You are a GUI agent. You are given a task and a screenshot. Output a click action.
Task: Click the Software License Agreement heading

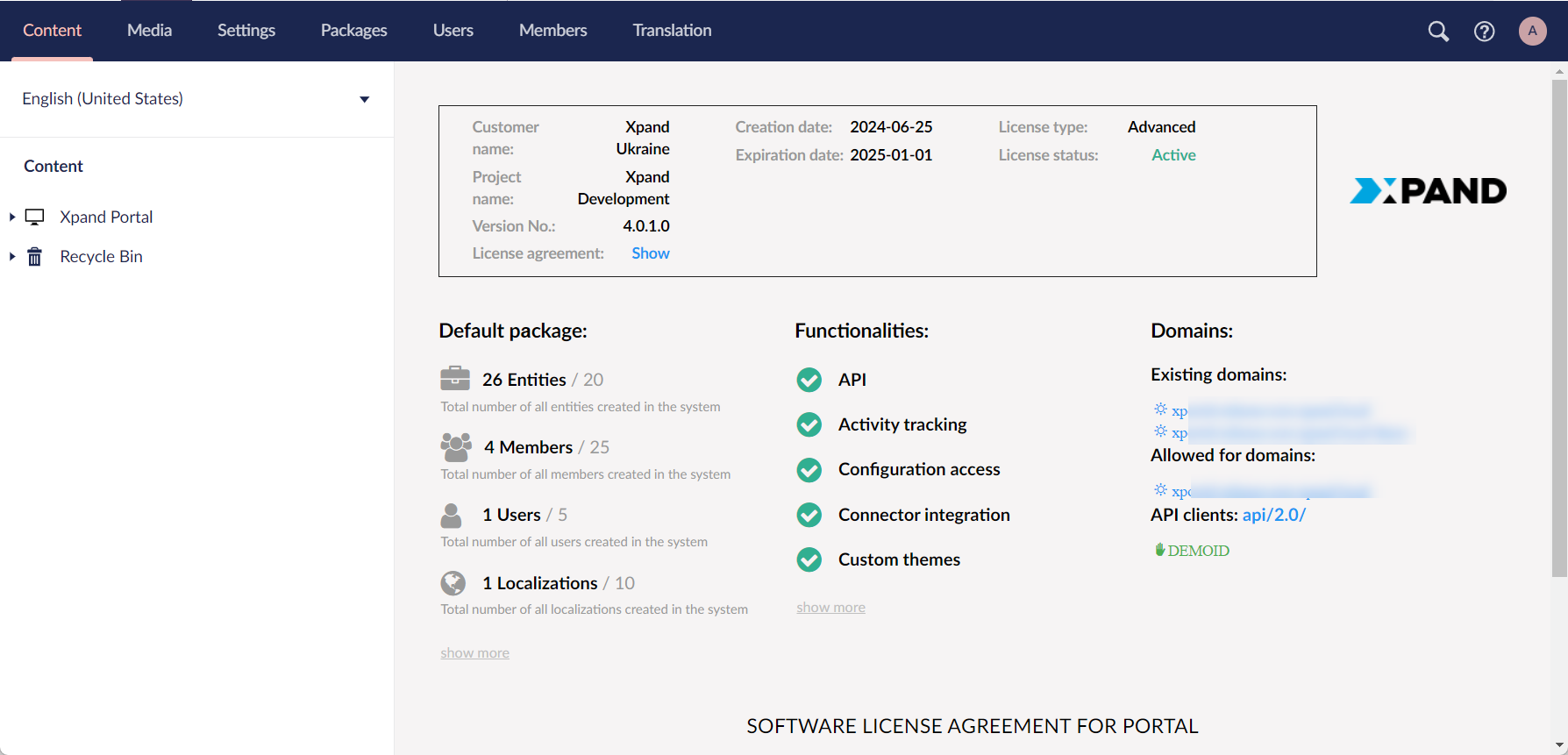point(972,726)
